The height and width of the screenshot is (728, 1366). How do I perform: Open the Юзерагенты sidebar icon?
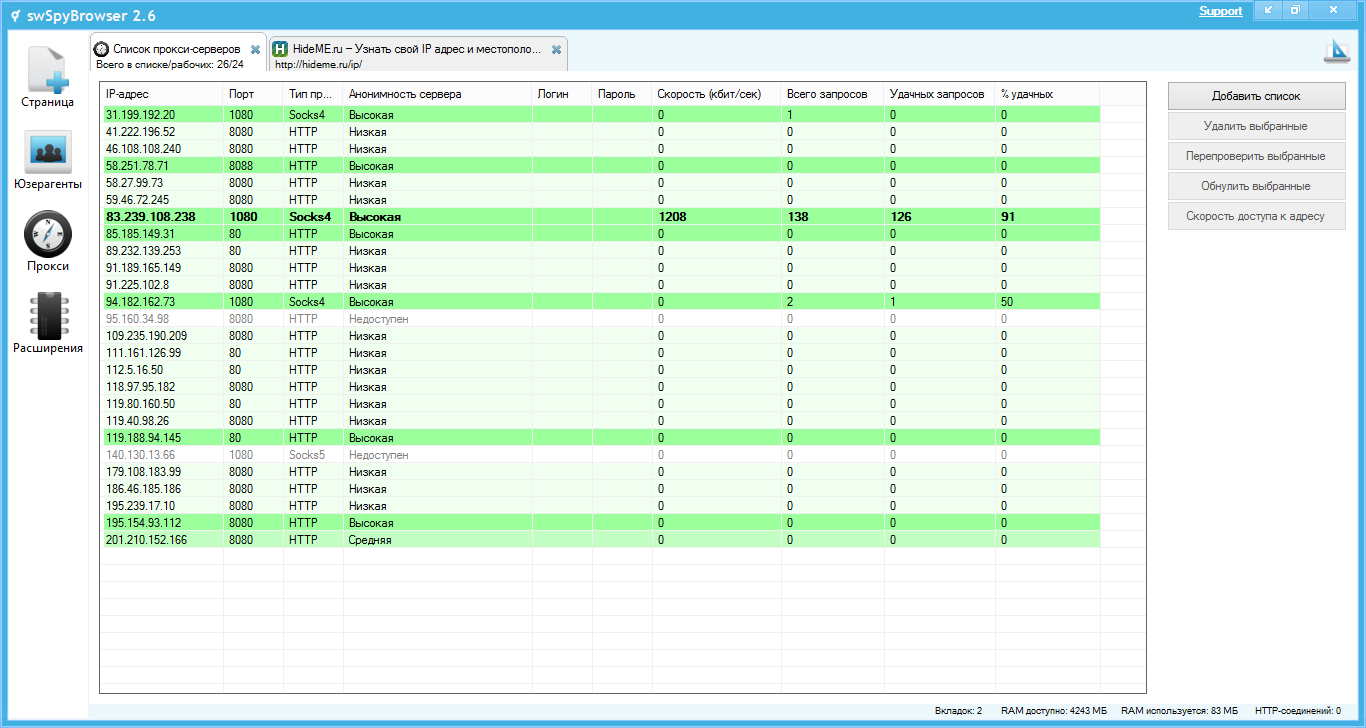pyautogui.click(x=48, y=152)
